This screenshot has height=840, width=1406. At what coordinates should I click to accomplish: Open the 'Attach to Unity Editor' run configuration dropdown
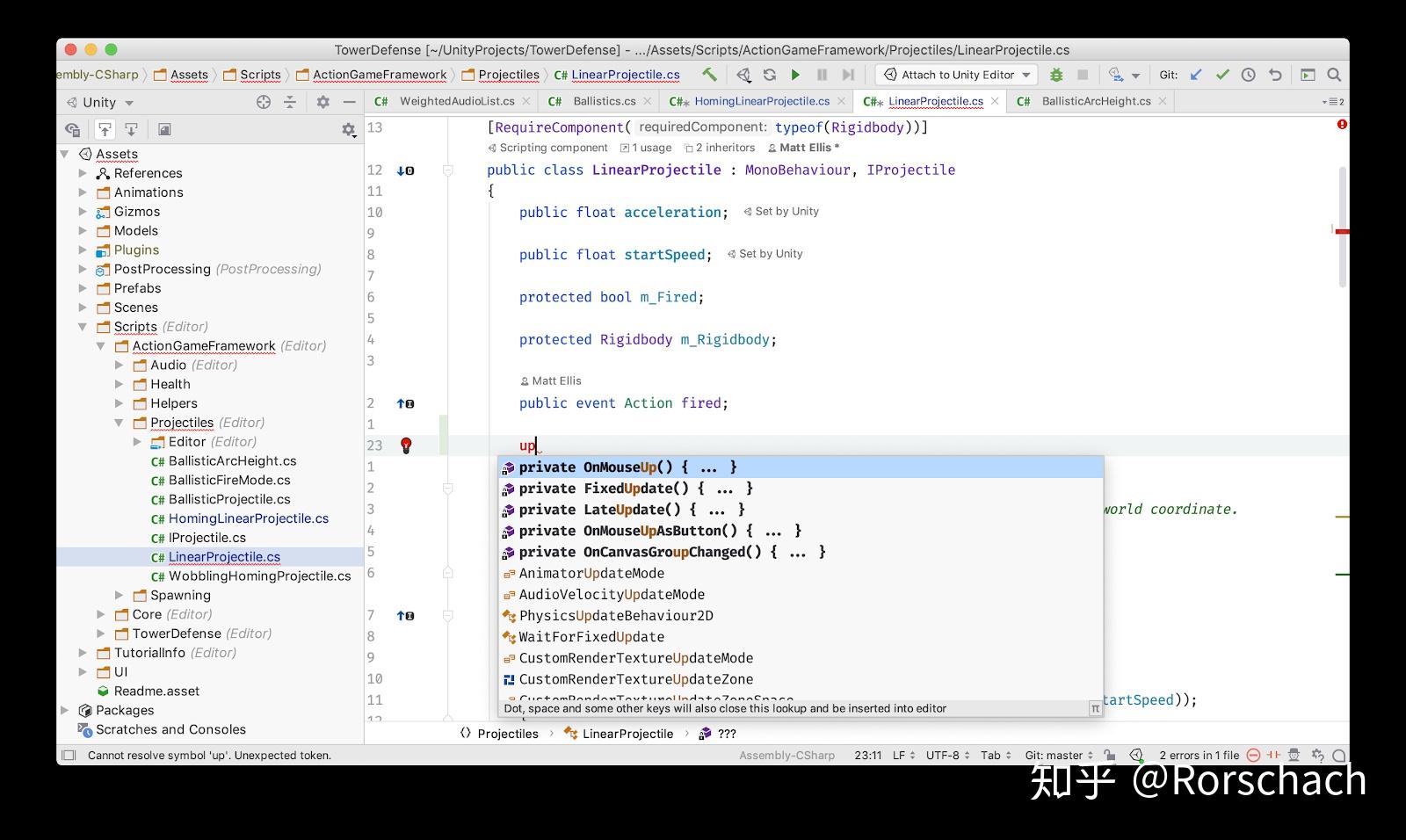(x=954, y=75)
